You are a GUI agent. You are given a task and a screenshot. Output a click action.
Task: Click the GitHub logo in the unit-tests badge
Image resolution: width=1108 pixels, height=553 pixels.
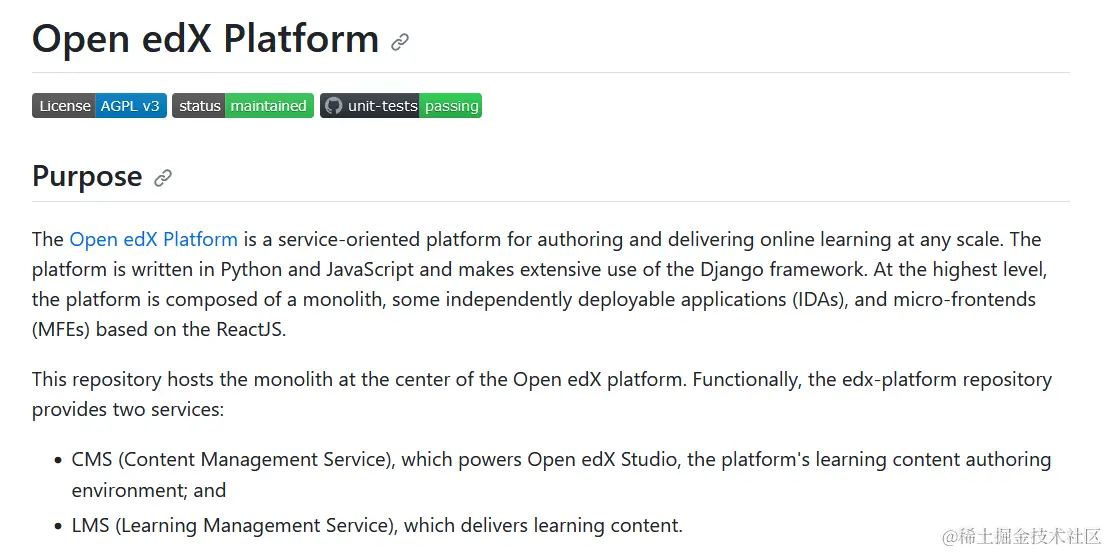[x=334, y=106]
